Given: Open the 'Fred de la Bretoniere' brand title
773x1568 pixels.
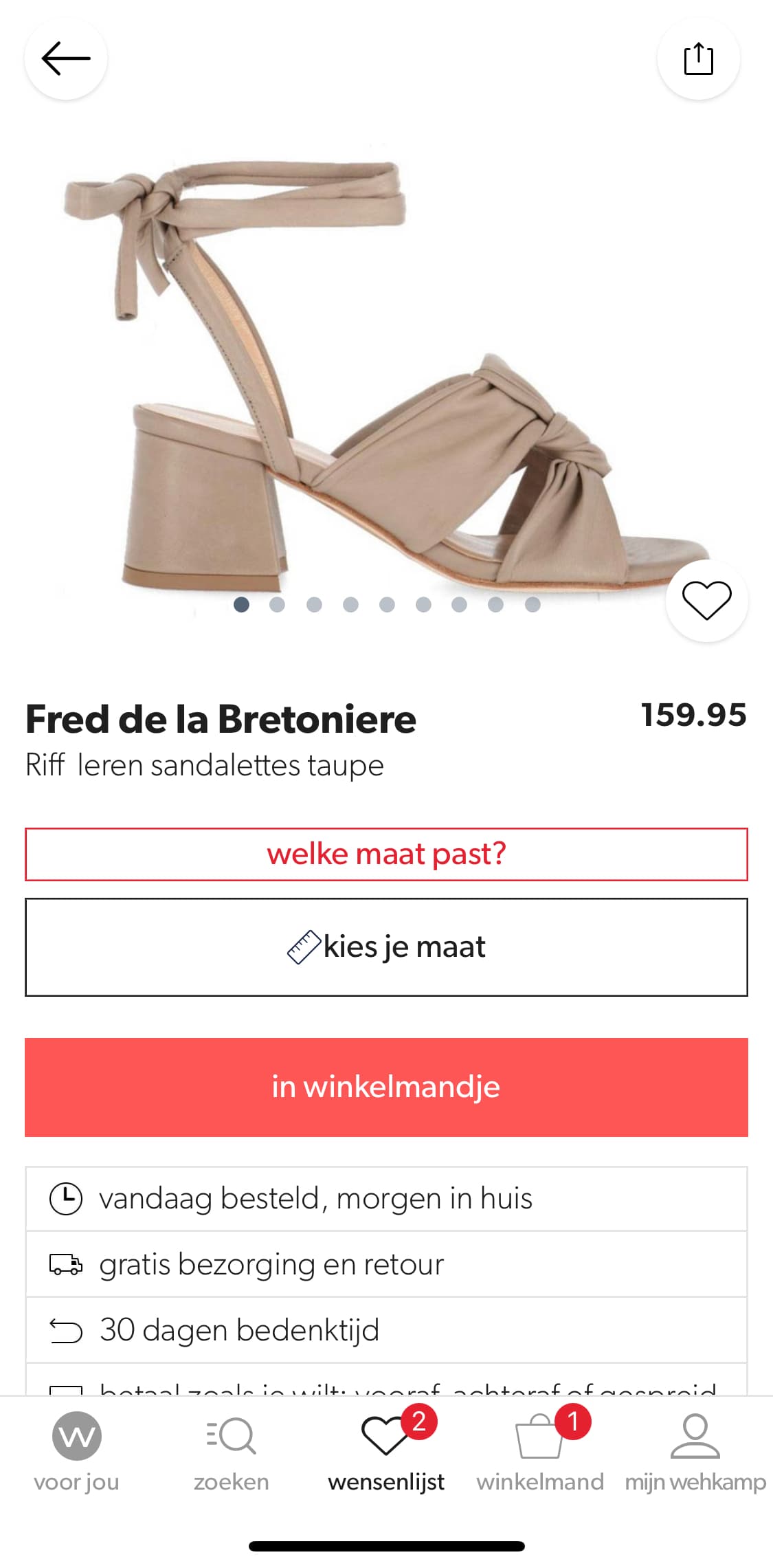Looking at the screenshot, I should pos(221,719).
